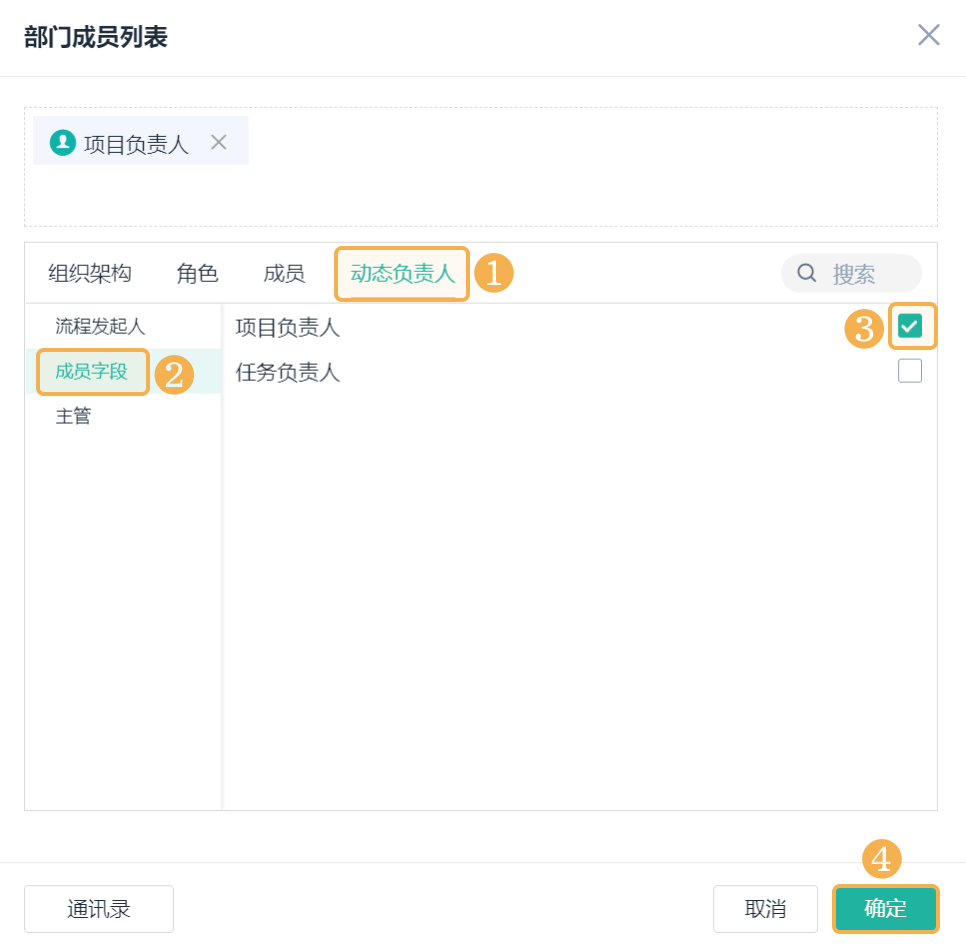Viewport: 966px width, 951px height.
Task: Close the 部门成员列表 dialog
Action: (928, 34)
